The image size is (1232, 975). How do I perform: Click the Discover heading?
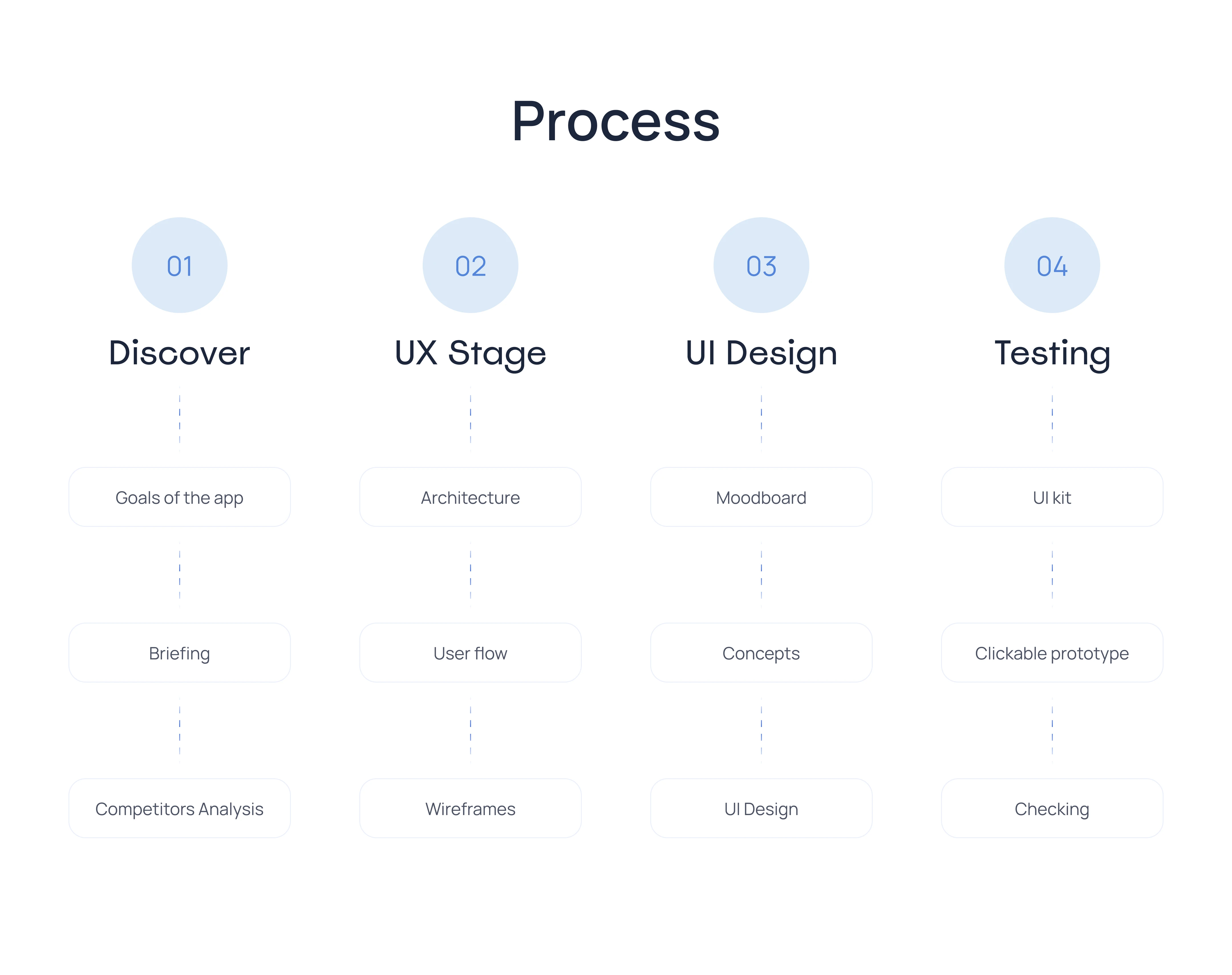tap(179, 353)
